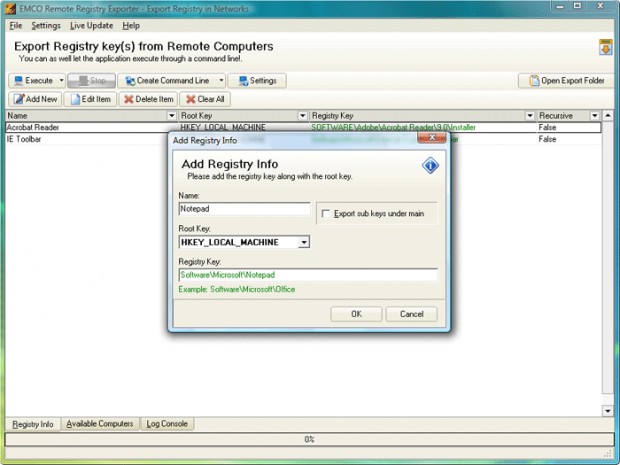This screenshot has height=465, width=620.
Task: Click the Acrobat Reader registry key path
Action: [393, 127]
